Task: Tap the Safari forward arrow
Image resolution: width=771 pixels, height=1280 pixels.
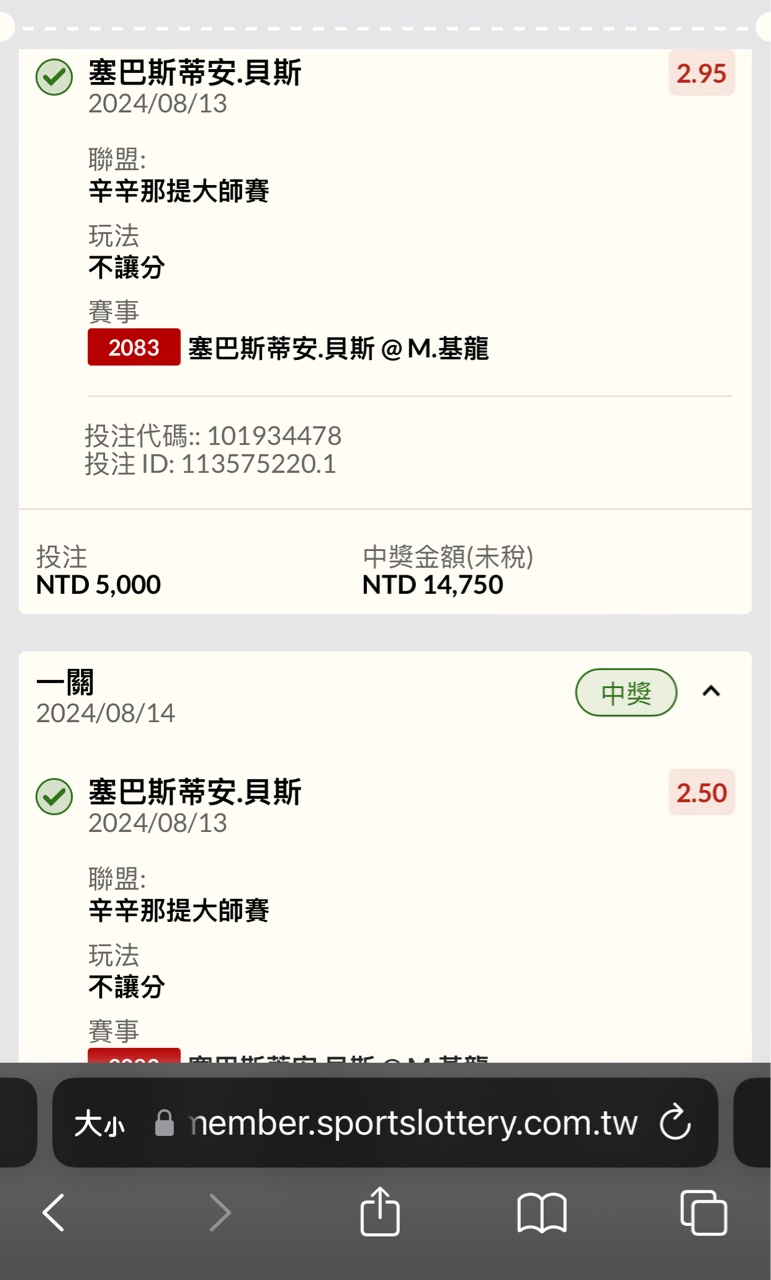Action: coord(219,1213)
